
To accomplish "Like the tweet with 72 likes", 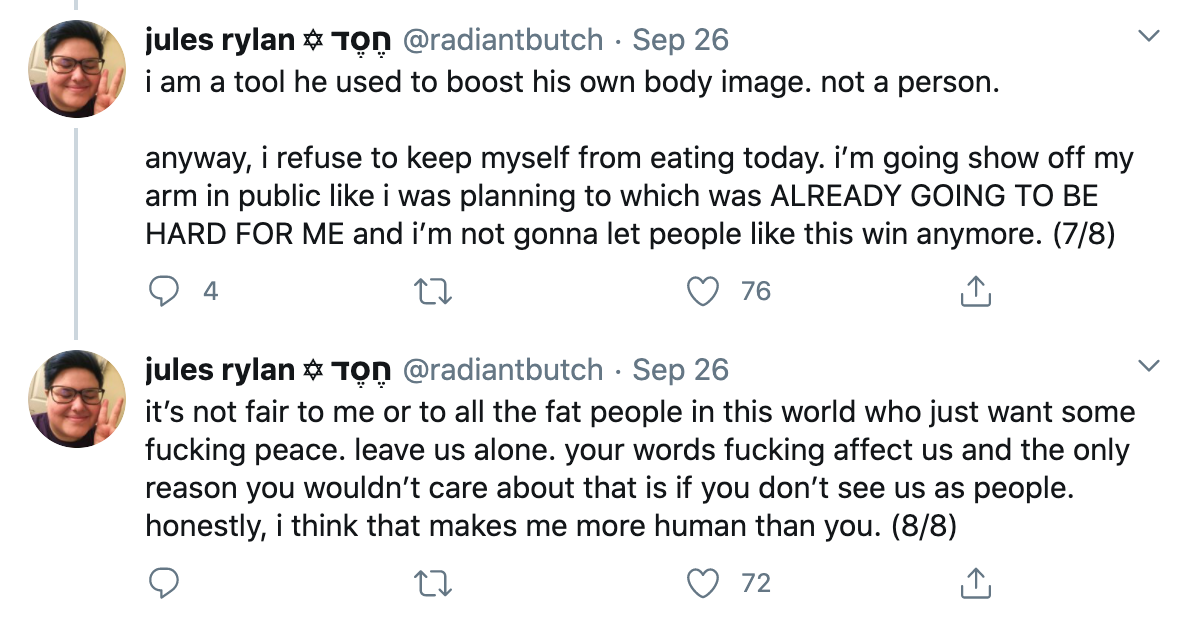I will coord(702,583).
